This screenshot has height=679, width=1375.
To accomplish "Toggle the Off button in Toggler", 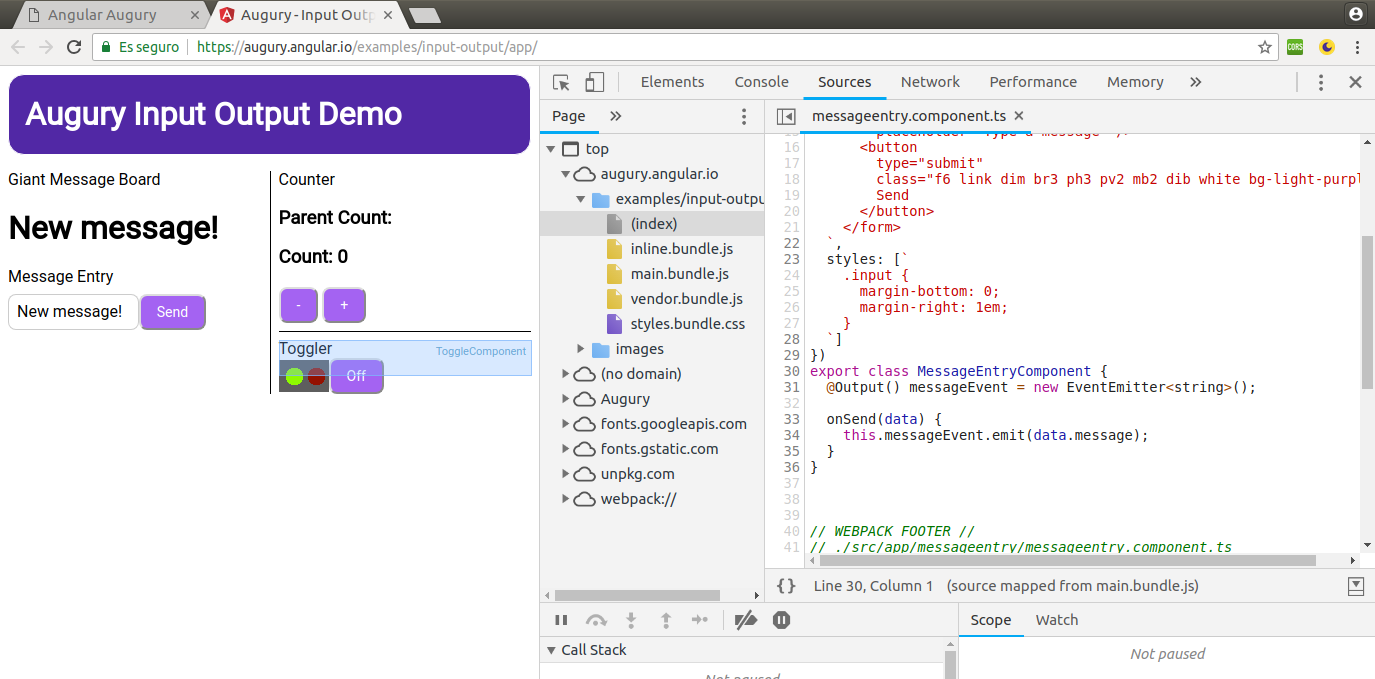I will point(356,376).
